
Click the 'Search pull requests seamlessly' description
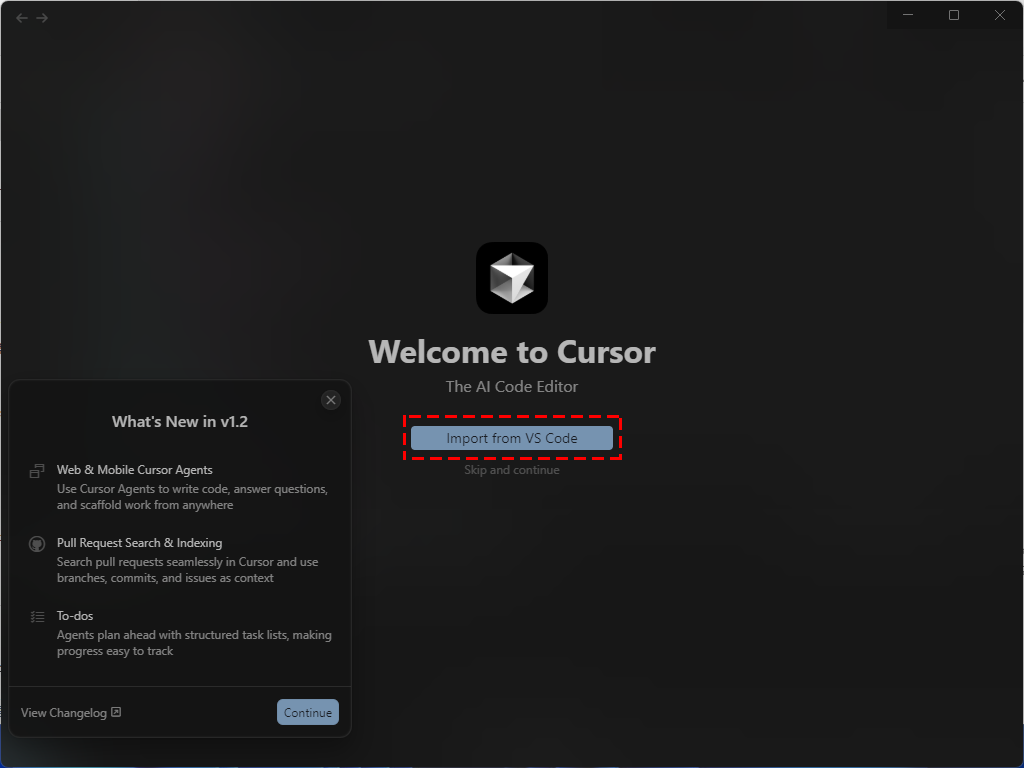pyautogui.click(x=187, y=570)
